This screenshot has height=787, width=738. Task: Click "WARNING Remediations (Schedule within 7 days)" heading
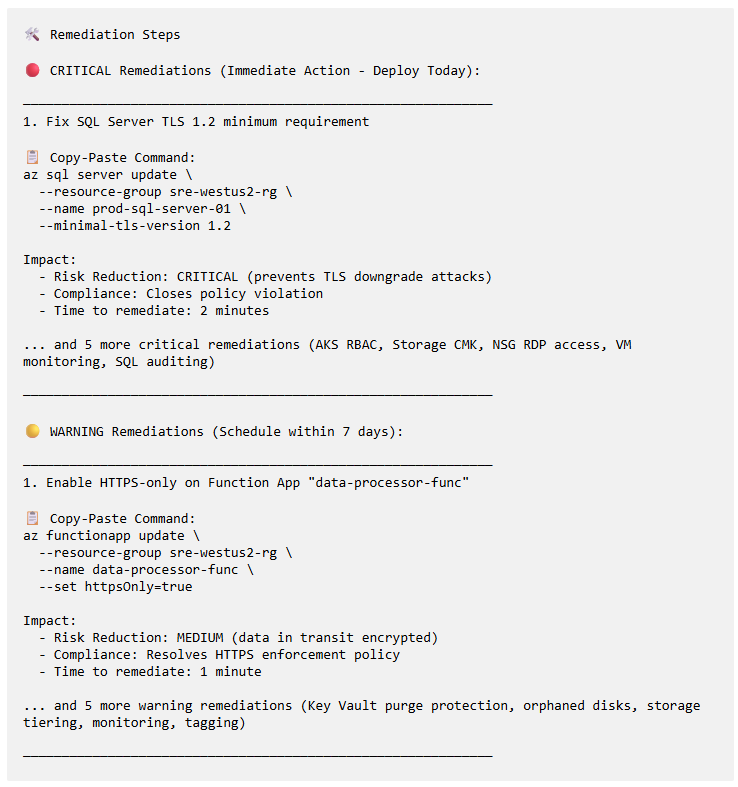[226, 432]
